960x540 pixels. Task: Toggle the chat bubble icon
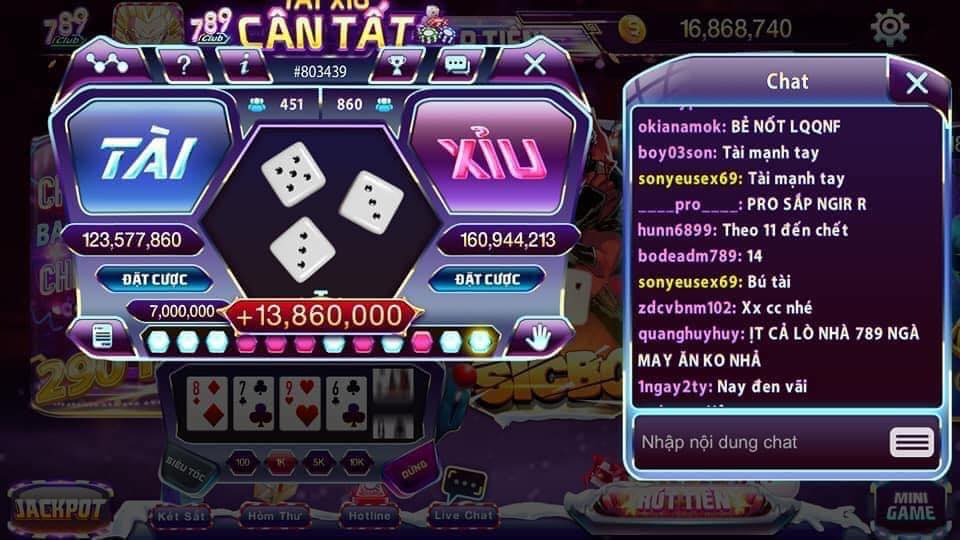pos(457,65)
